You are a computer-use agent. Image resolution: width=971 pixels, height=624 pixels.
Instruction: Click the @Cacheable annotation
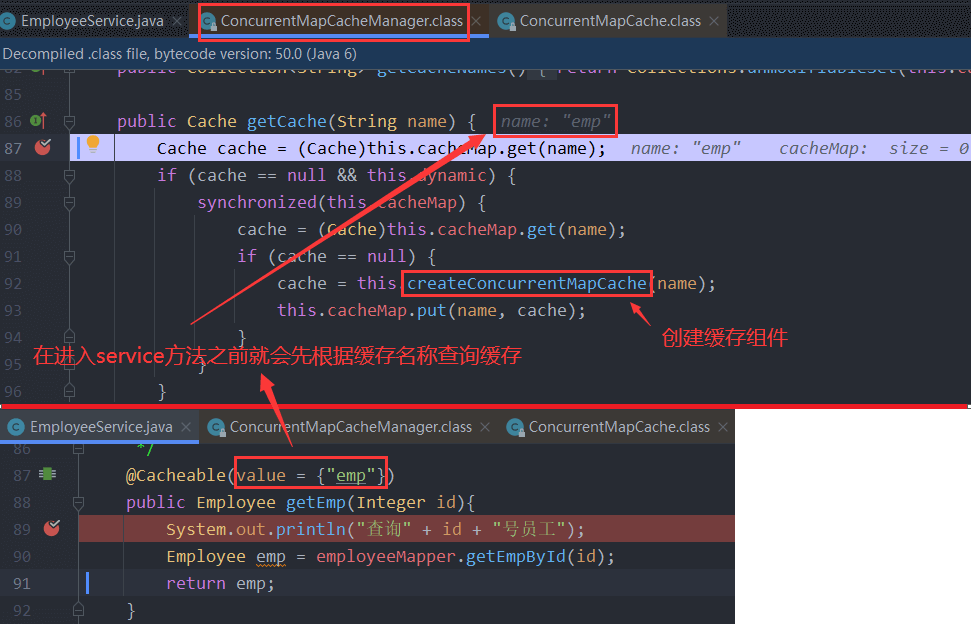pyautogui.click(x=176, y=475)
